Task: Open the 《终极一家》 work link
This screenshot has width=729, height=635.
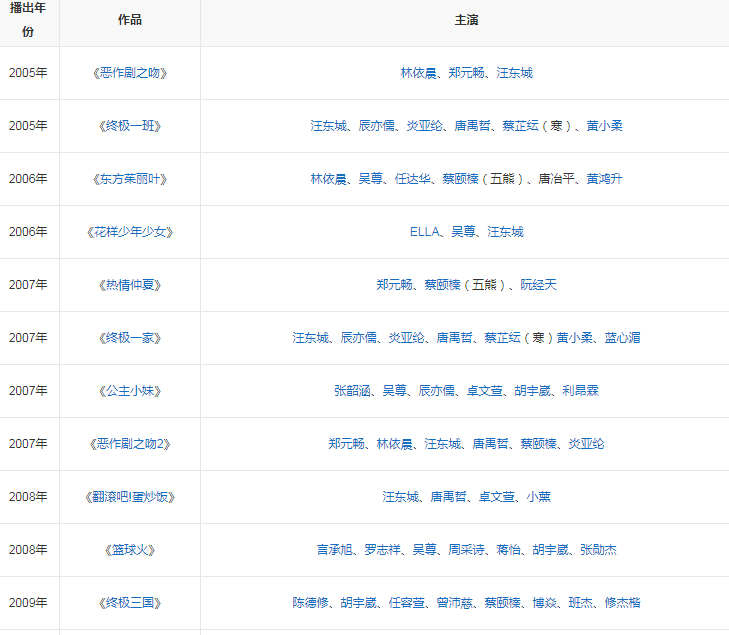Action: (130, 338)
